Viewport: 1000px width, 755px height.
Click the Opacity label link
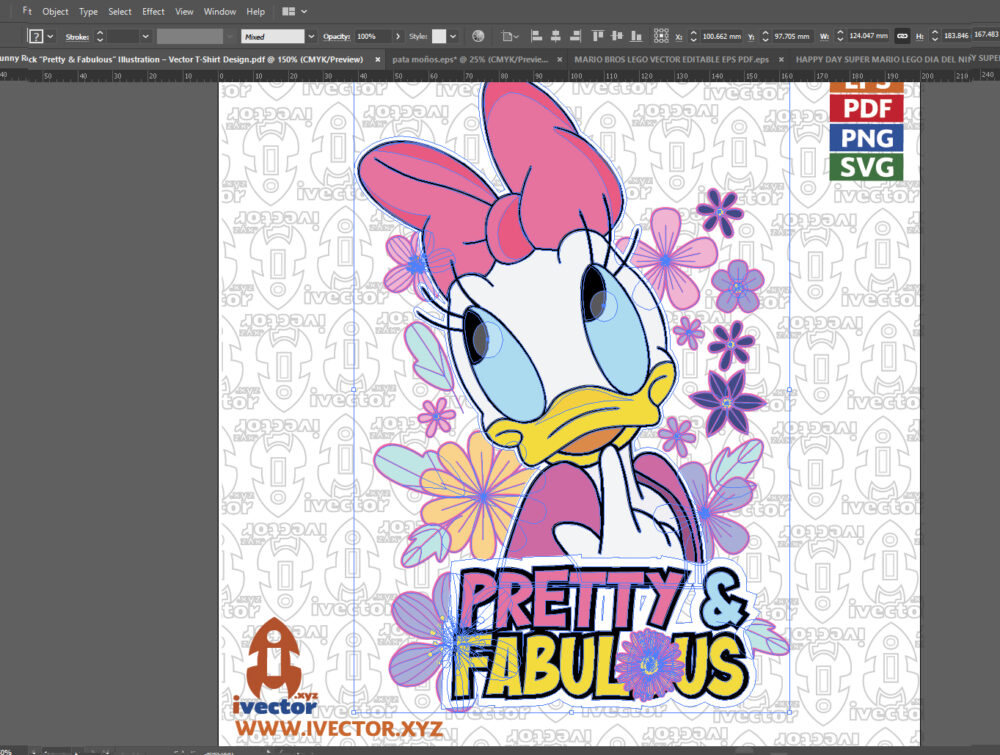tap(336, 36)
